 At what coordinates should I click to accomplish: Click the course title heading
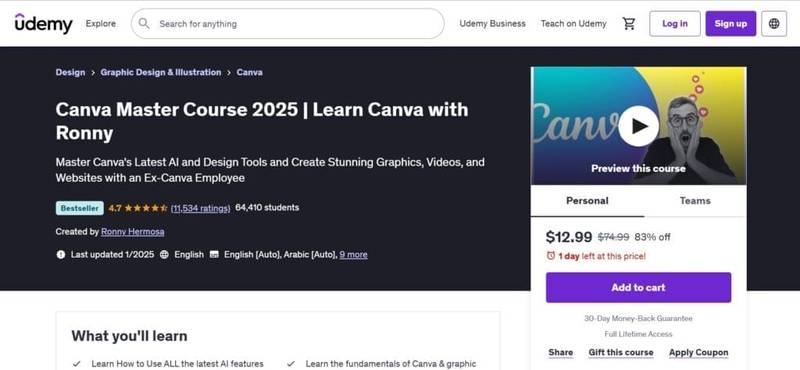coord(262,121)
